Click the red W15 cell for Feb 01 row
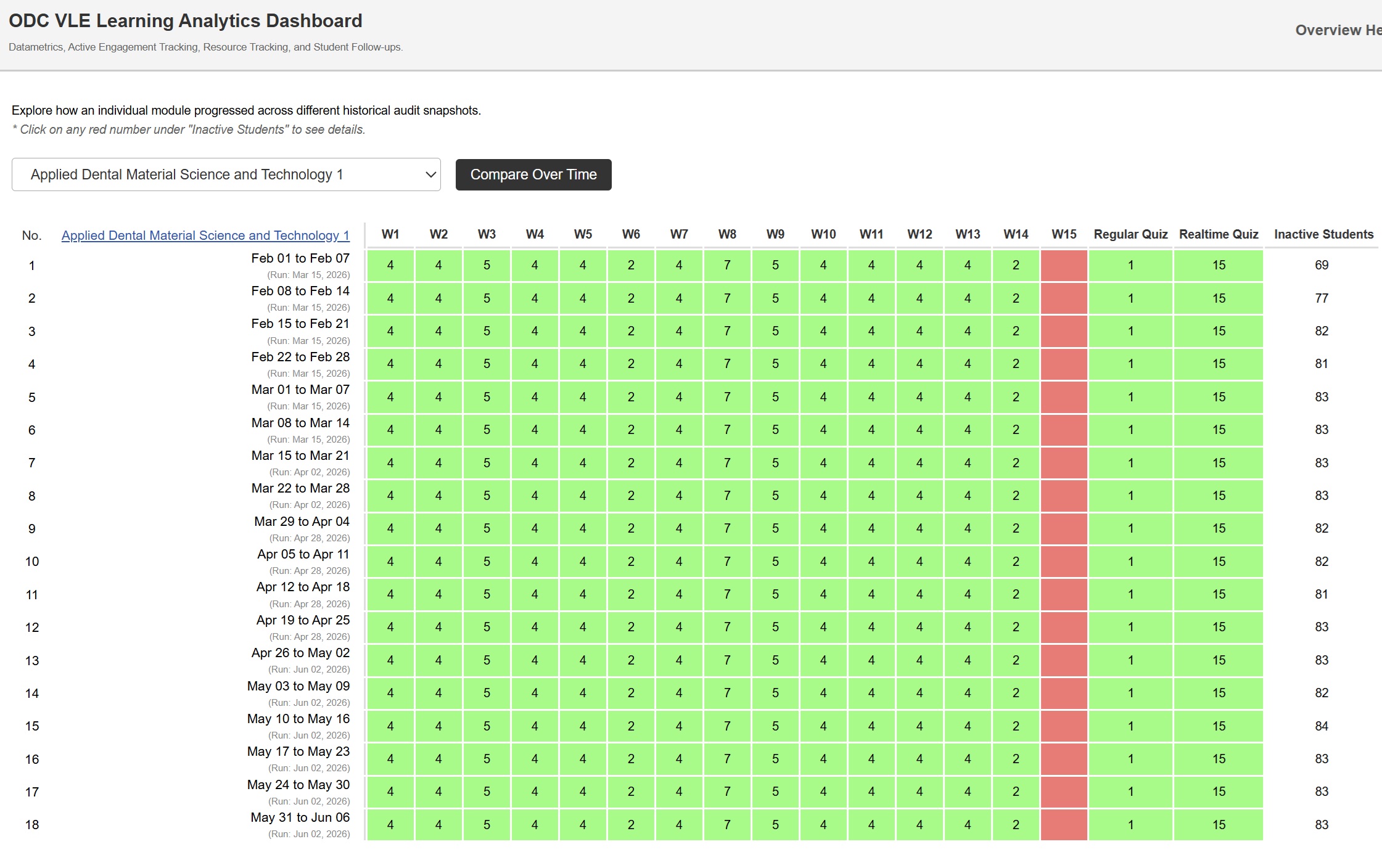Viewport: 1382px width, 868px height. point(1064,266)
